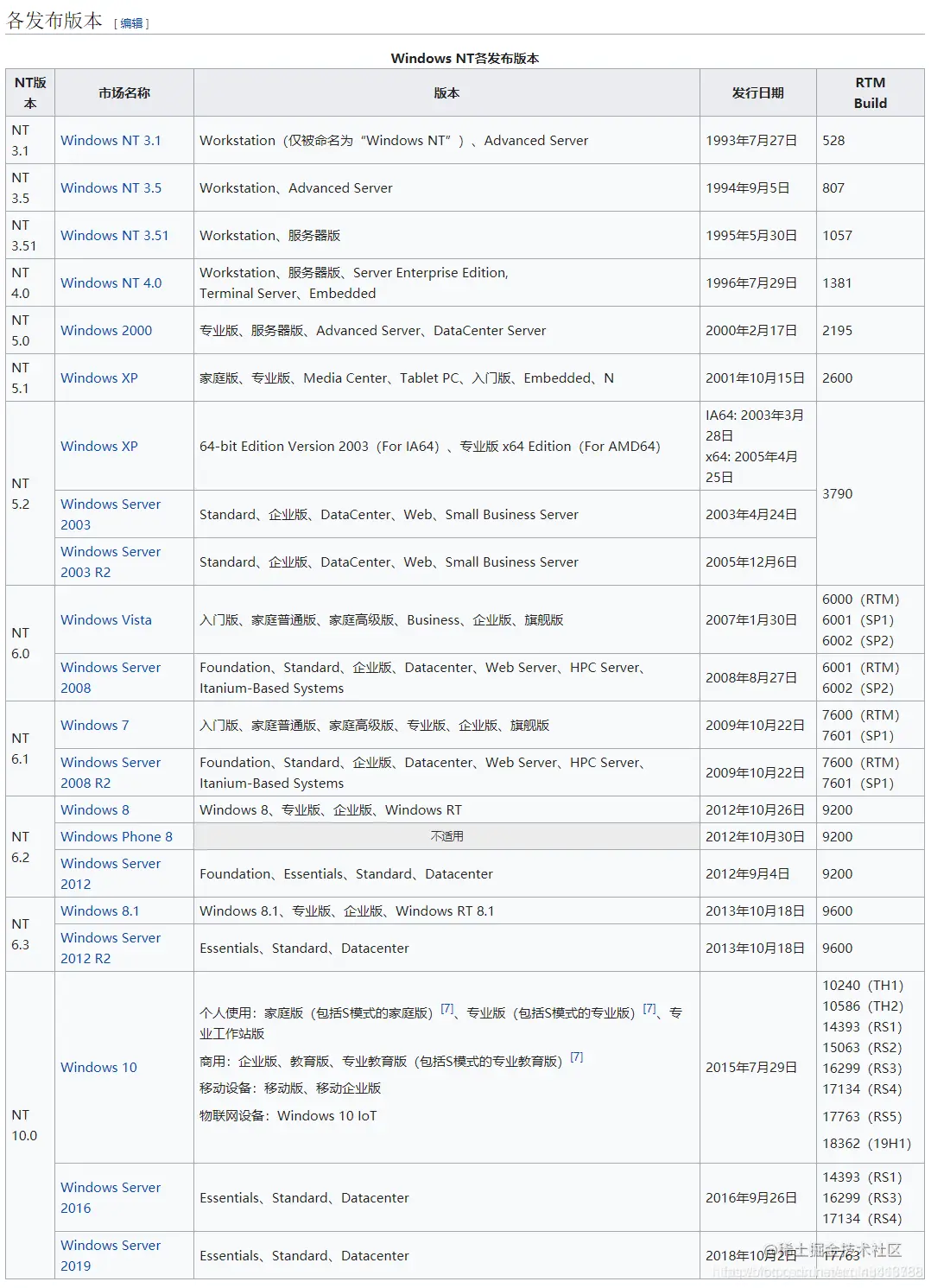Click the build entry 18362 (19H1)

[x=866, y=1143]
